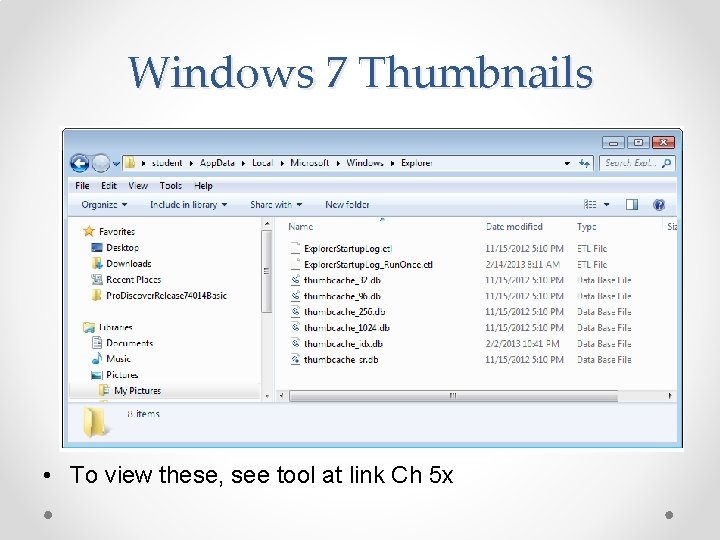Viewport: 720px width, 540px height.
Task: Sort by the Date modified column header
Action: pos(514,226)
